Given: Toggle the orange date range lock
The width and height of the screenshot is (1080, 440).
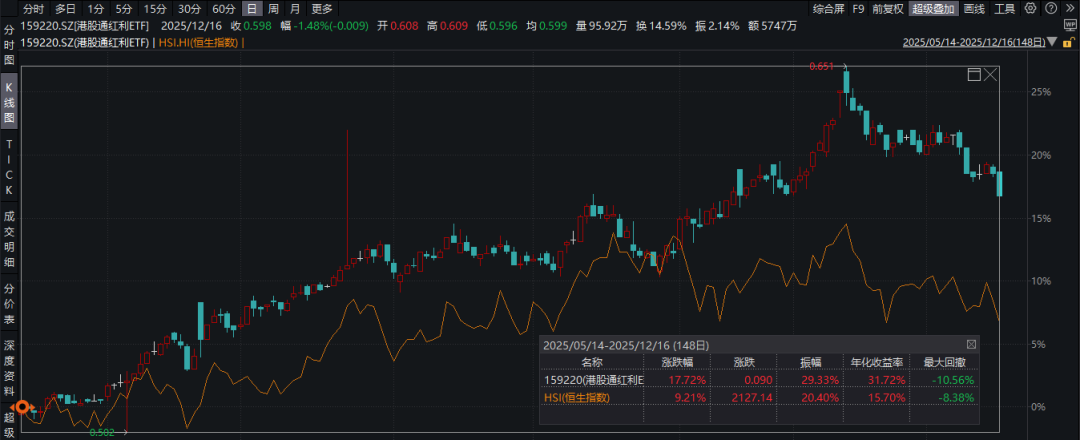Looking at the screenshot, I should pyautogui.click(x=1069, y=42).
